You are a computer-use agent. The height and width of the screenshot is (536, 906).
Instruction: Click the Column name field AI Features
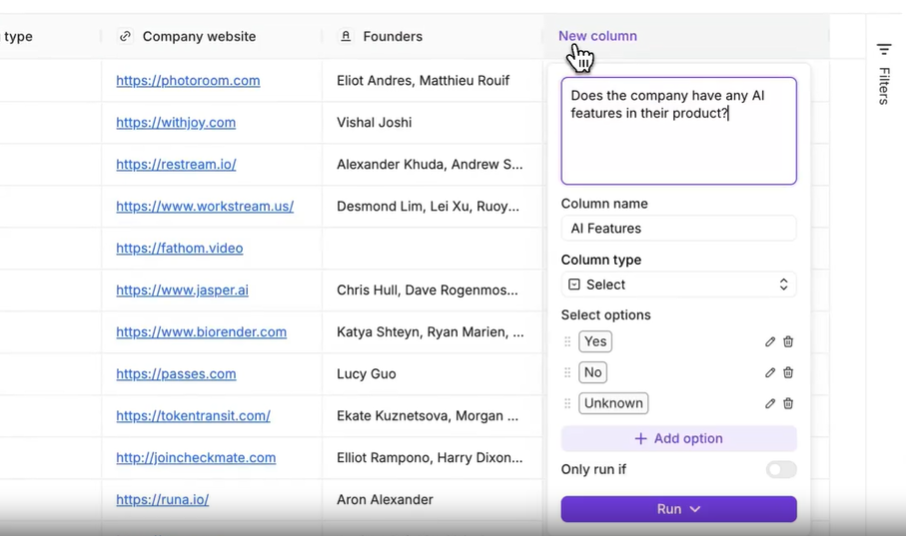(x=678, y=229)
